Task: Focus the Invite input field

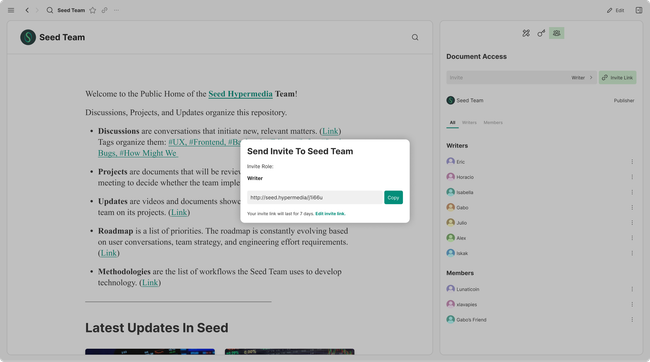Action: pos(508,78)
